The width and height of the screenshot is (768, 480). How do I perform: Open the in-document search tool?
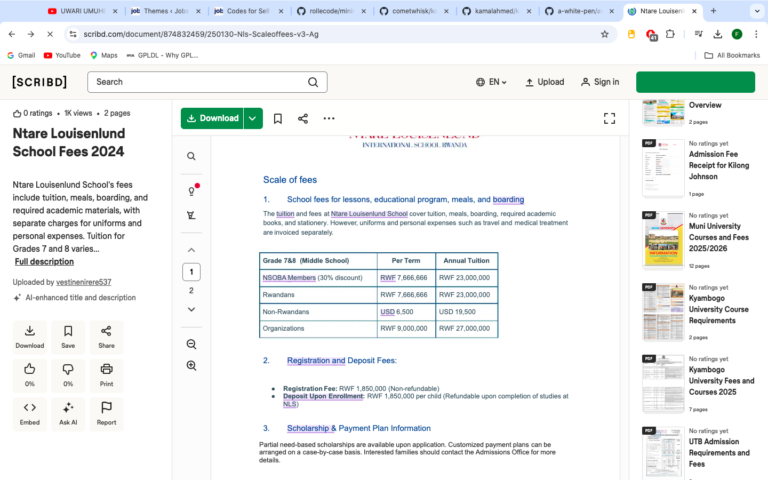coord(192,156)
